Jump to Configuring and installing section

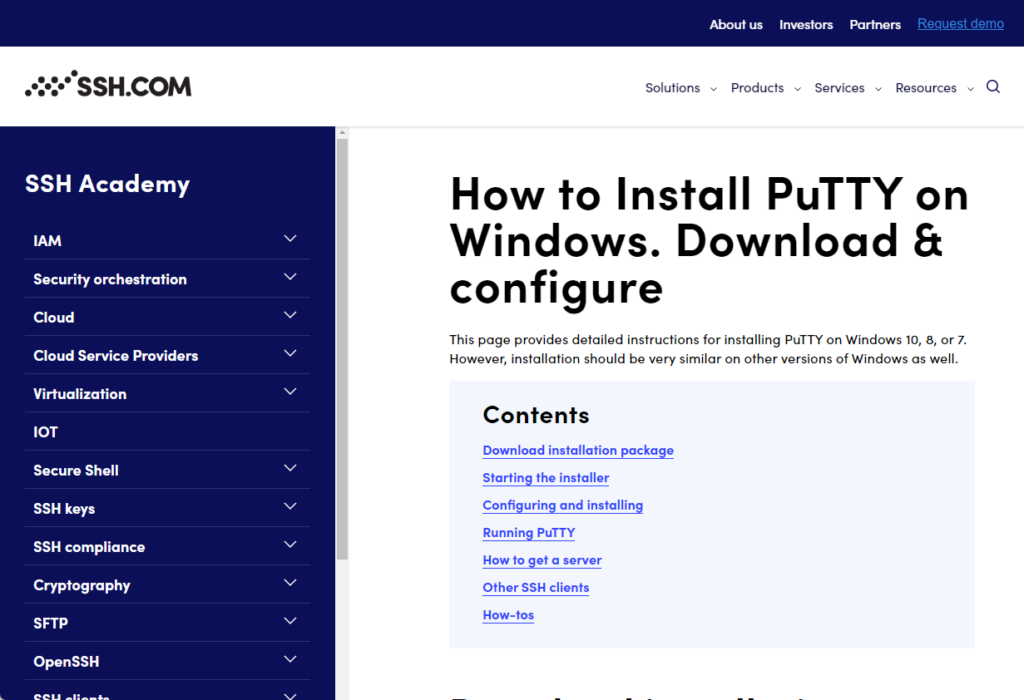tap(562, 505)
